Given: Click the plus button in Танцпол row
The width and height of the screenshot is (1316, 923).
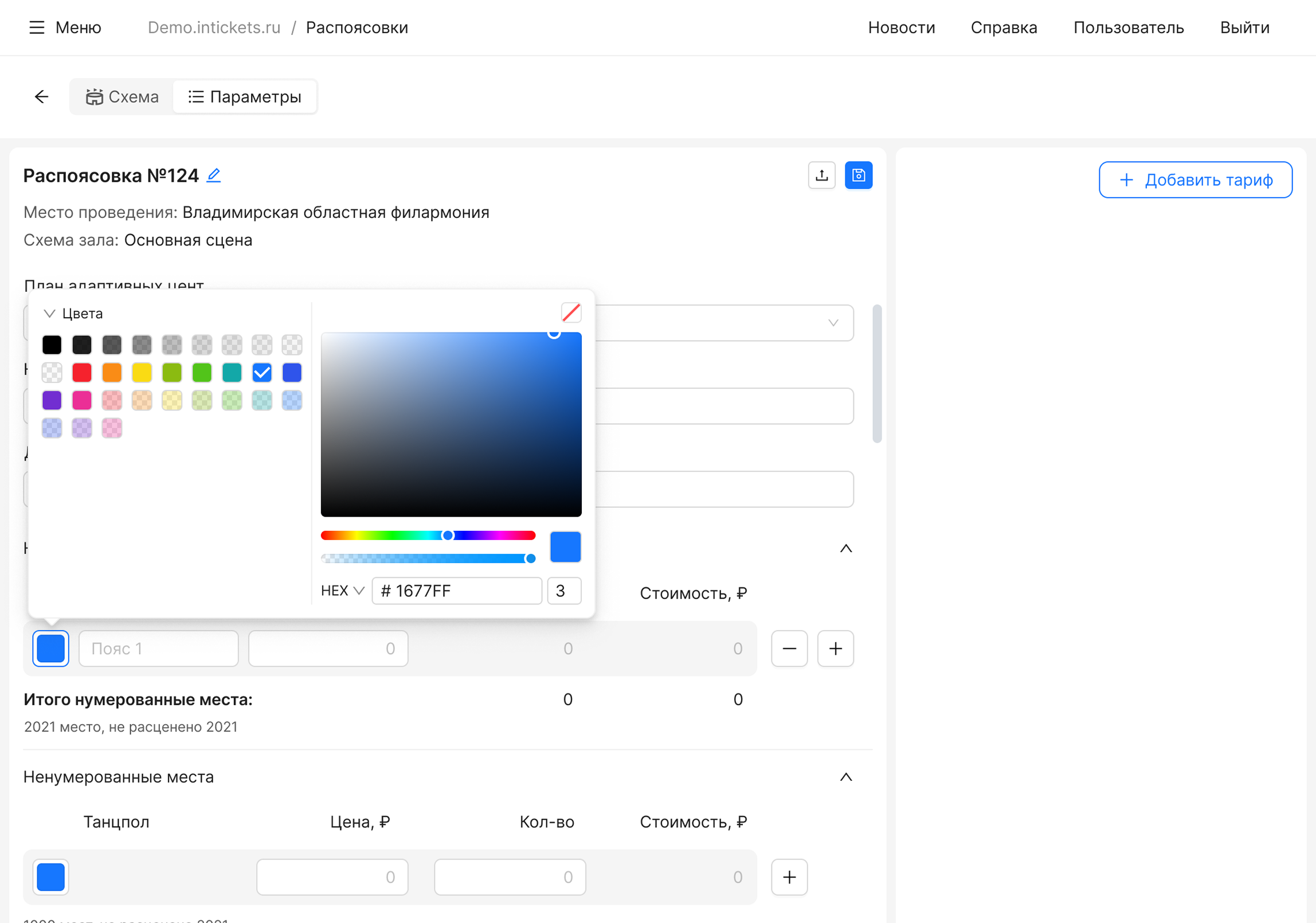Looking at the screenshot, I should point(789,877).
